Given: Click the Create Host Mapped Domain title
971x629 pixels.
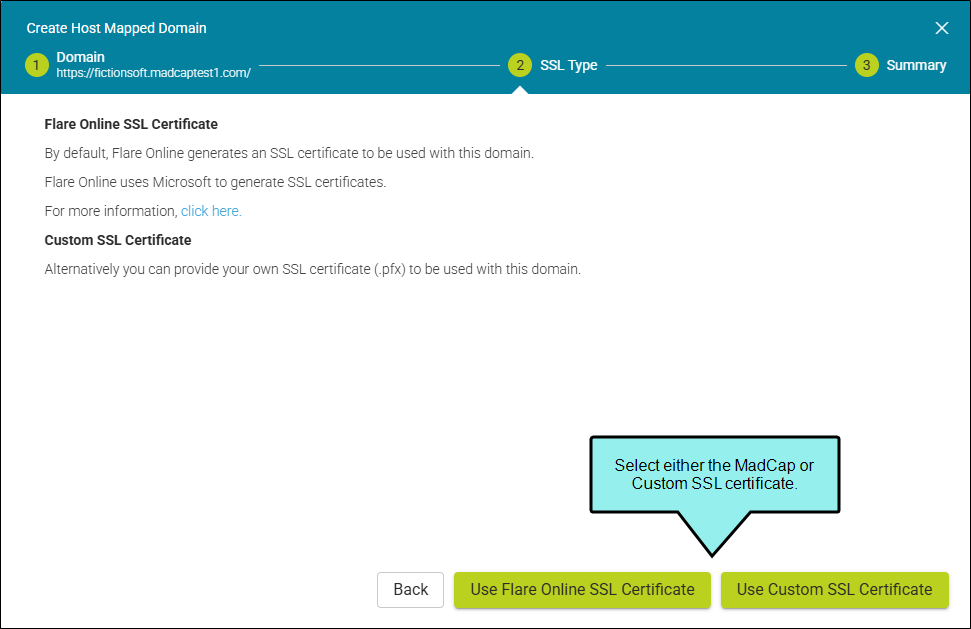Looking at the screenshot, I should click(x=116, y=29).
